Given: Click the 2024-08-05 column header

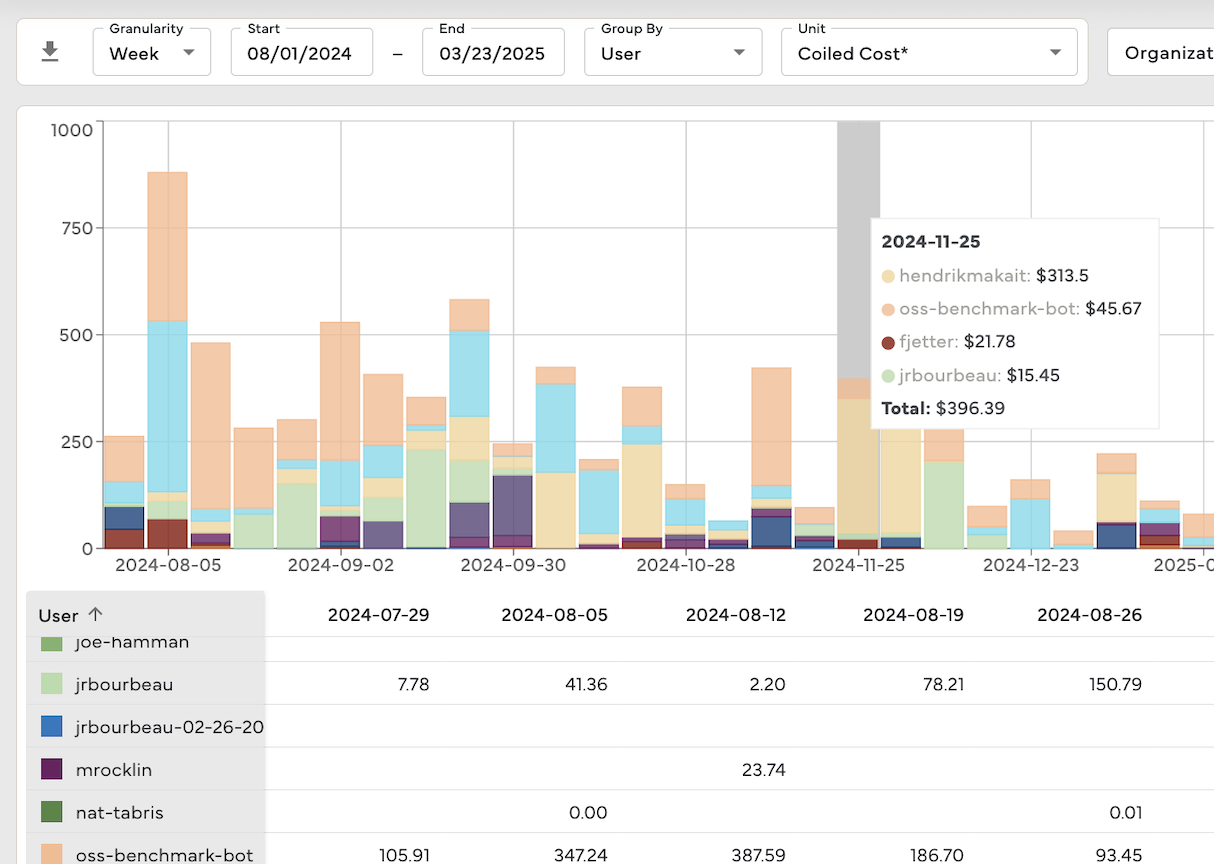Looking at the screenshot, I should coord(554,615).
